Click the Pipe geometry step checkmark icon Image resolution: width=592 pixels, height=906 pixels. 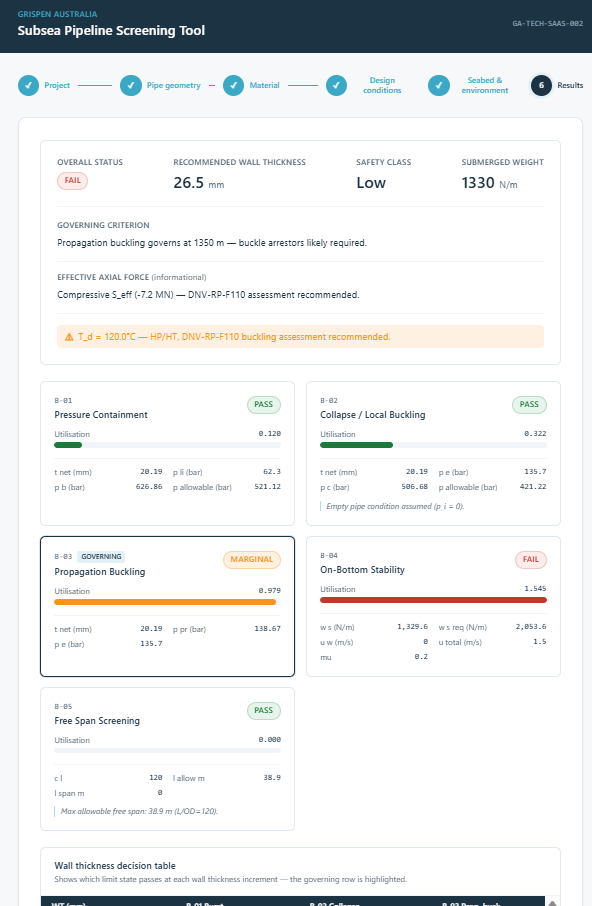coord(131,86)
